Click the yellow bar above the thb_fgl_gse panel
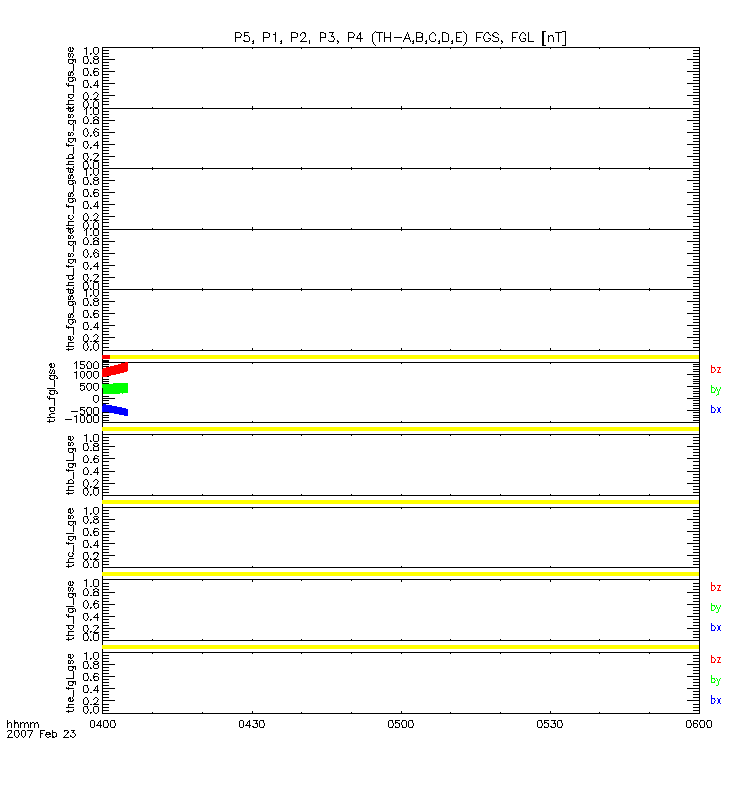 [401, 429]
